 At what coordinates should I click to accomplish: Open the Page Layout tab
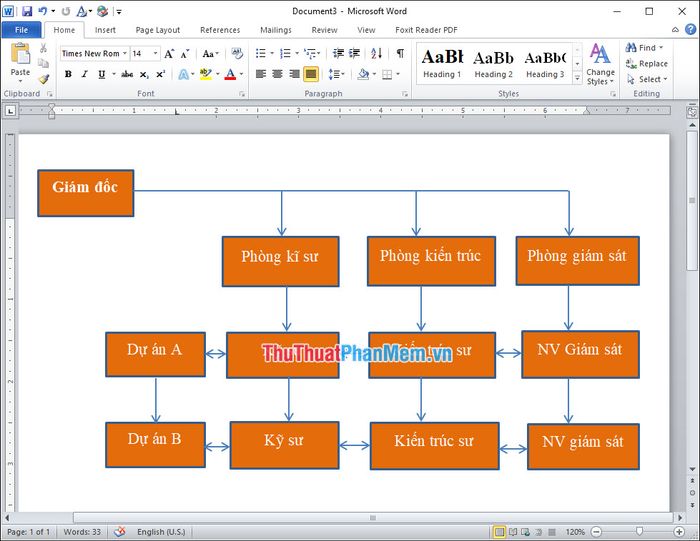point(158,30)
